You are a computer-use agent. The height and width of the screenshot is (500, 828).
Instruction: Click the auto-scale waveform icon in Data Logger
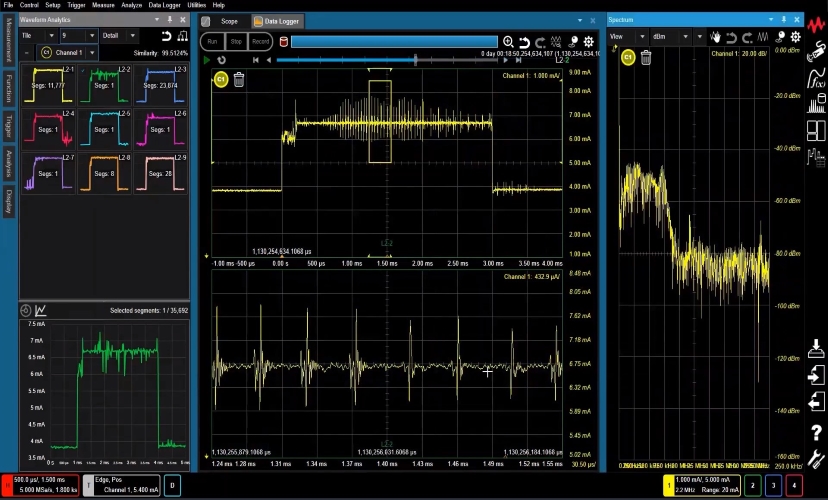click(556, 42)
